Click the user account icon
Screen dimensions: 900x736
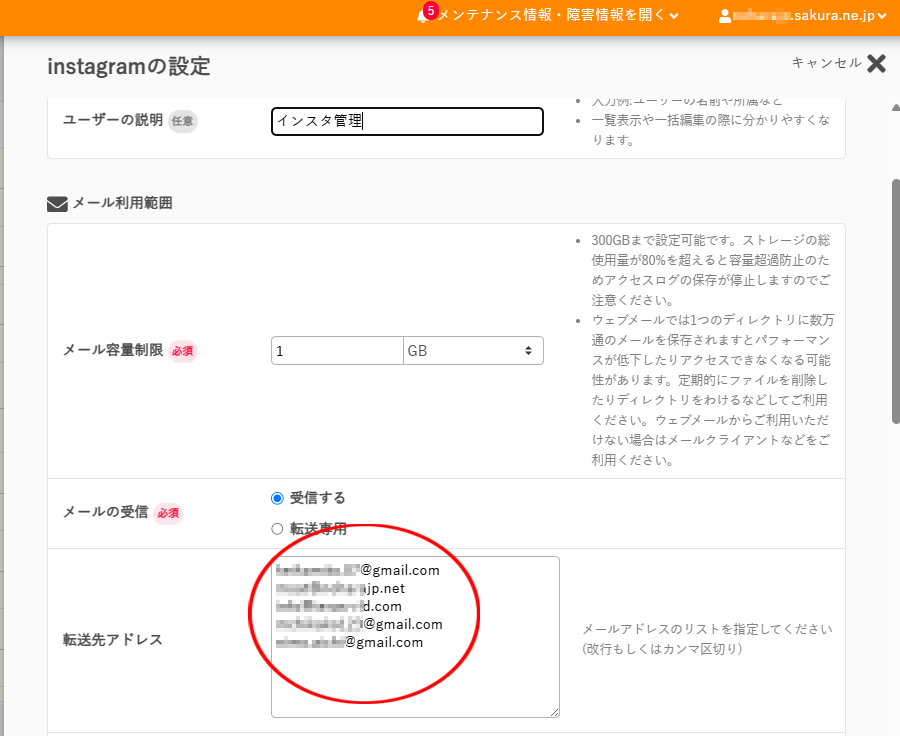point(725,16)
